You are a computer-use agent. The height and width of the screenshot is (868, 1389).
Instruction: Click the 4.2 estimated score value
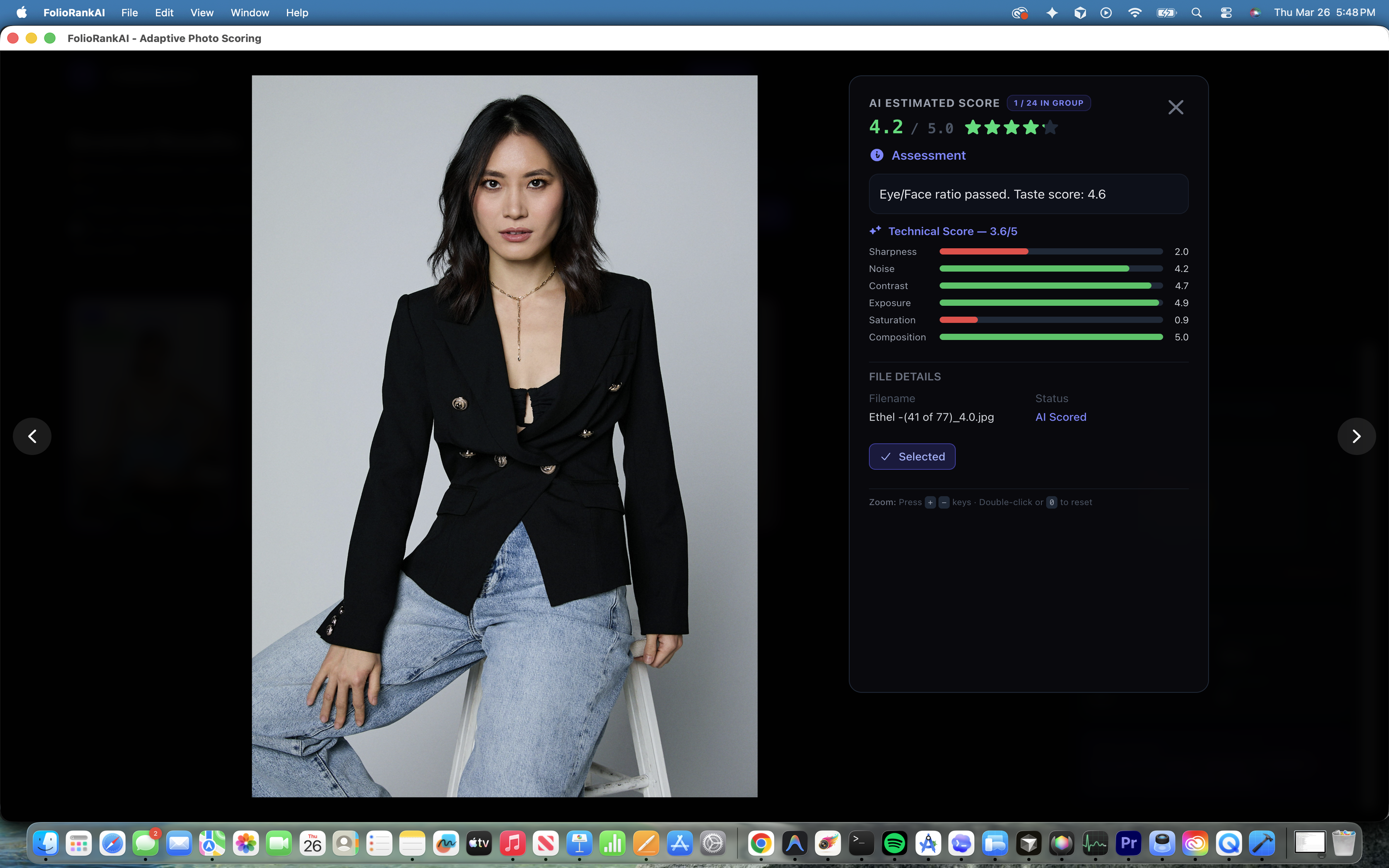(x=886, y=127)
